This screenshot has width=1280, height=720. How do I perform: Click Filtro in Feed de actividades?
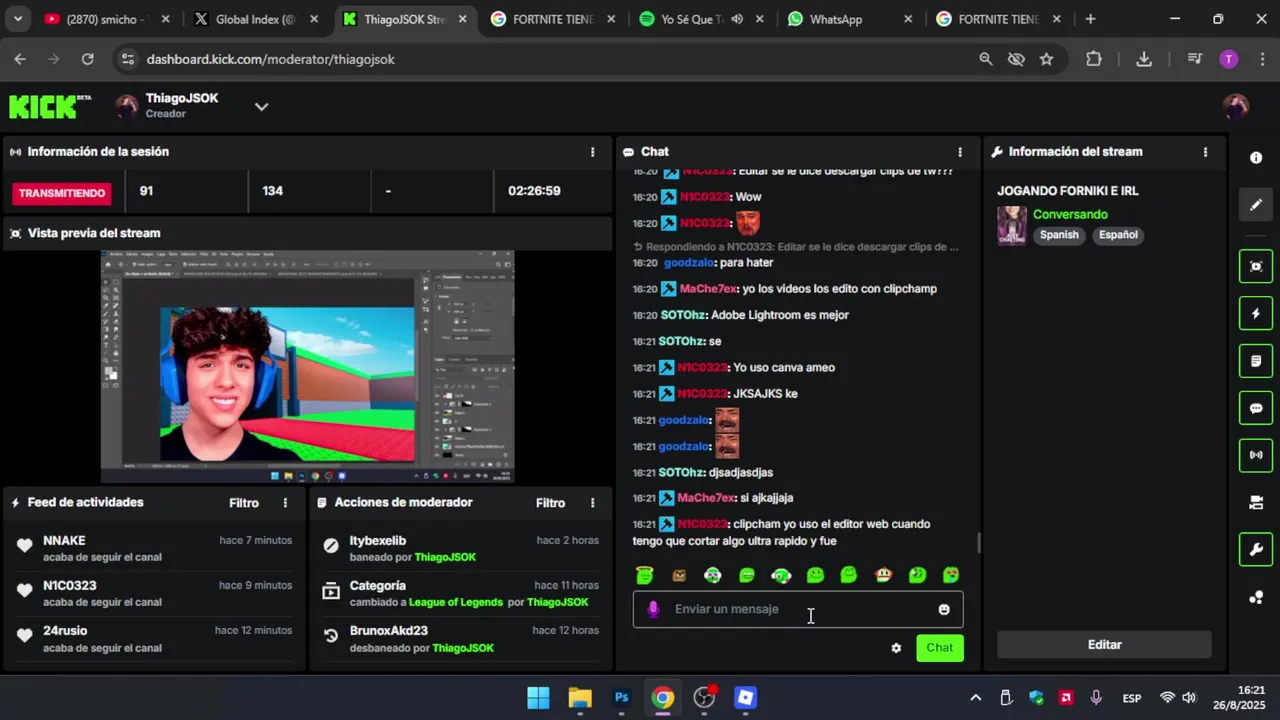pyautogui.click(x=244, y=503)
